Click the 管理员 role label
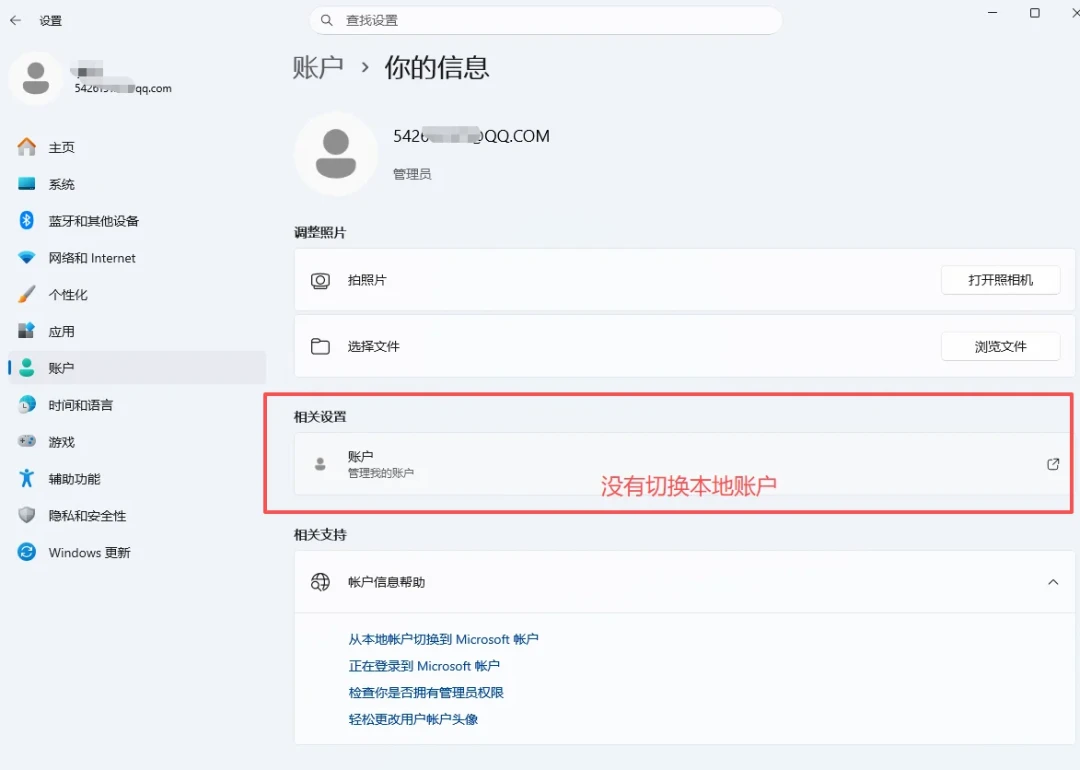Viewport: 1080px width, 770px height. tap(412, 174)
